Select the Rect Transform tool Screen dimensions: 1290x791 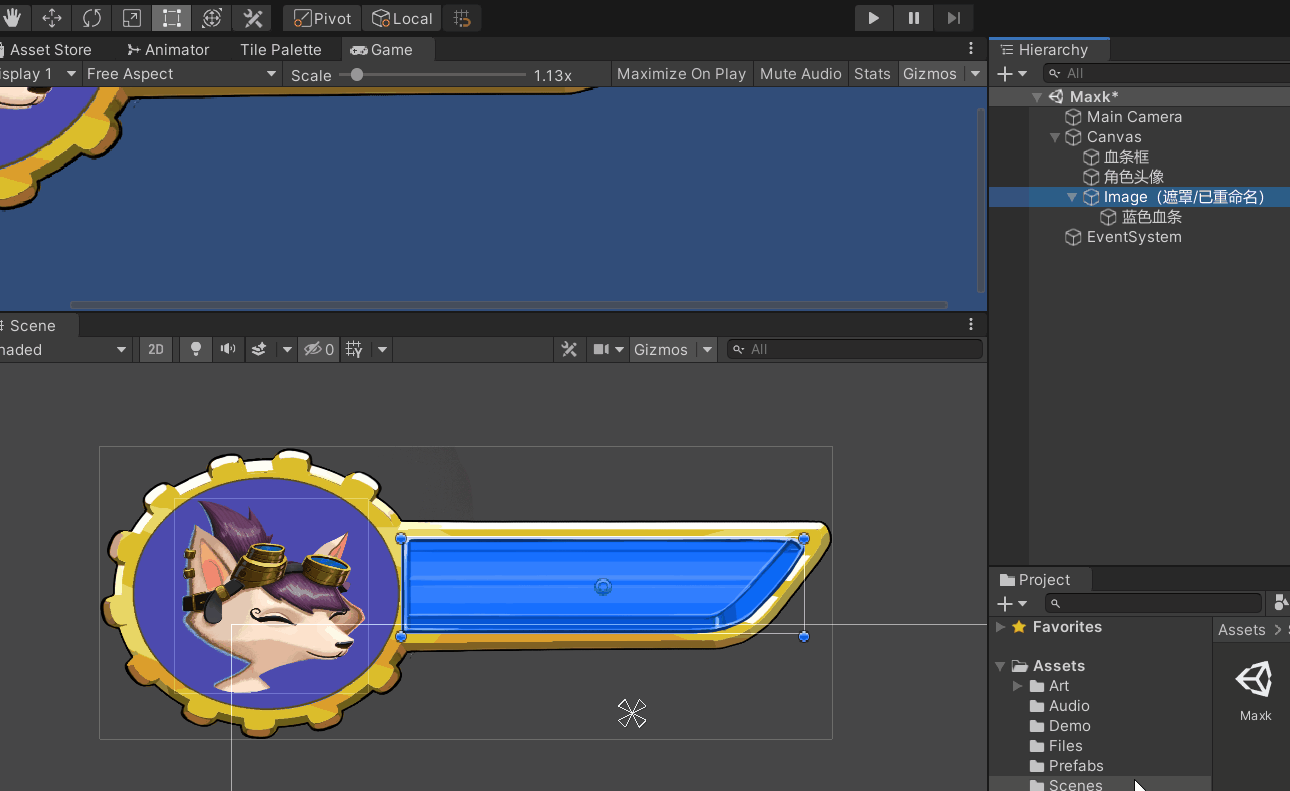pyautogui.click(x=171, y=18)
